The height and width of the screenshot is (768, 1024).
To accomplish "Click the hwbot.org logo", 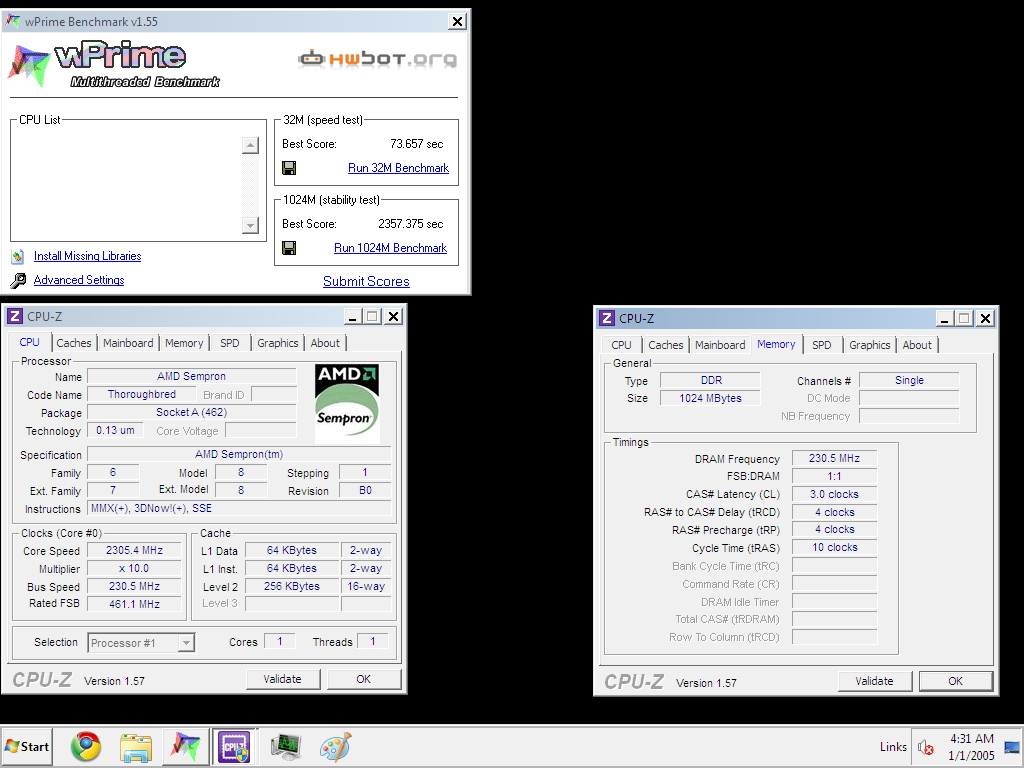I will (x=377, y=59).
